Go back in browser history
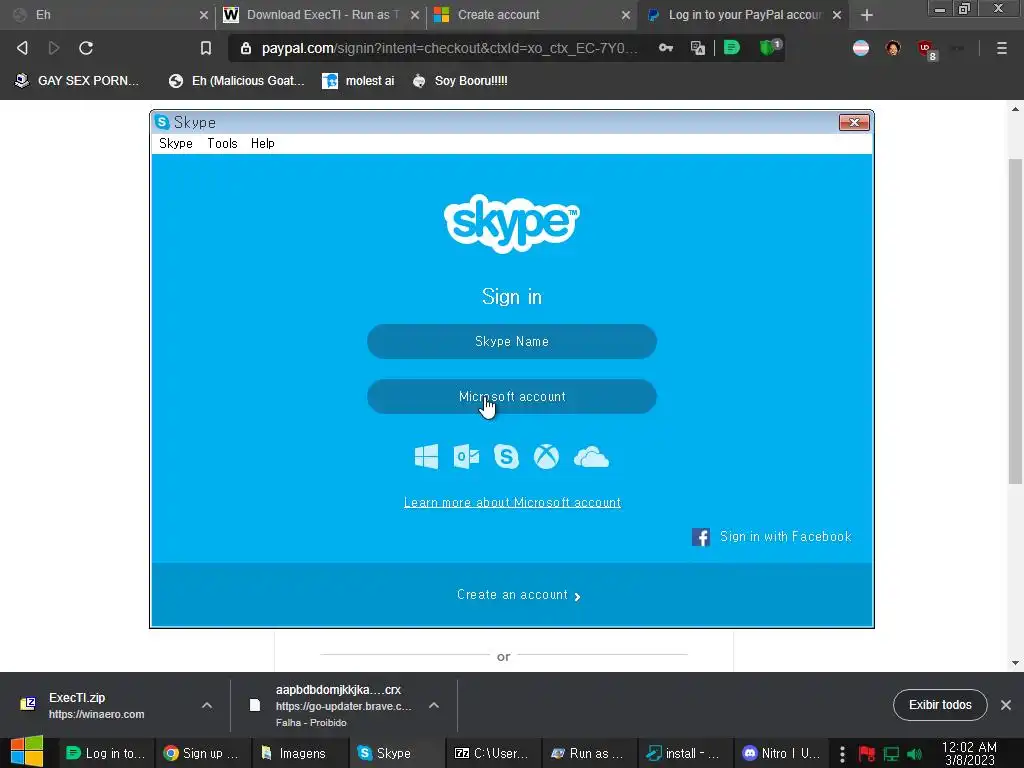Screen dimensions: 1024x768 point(22,48)
